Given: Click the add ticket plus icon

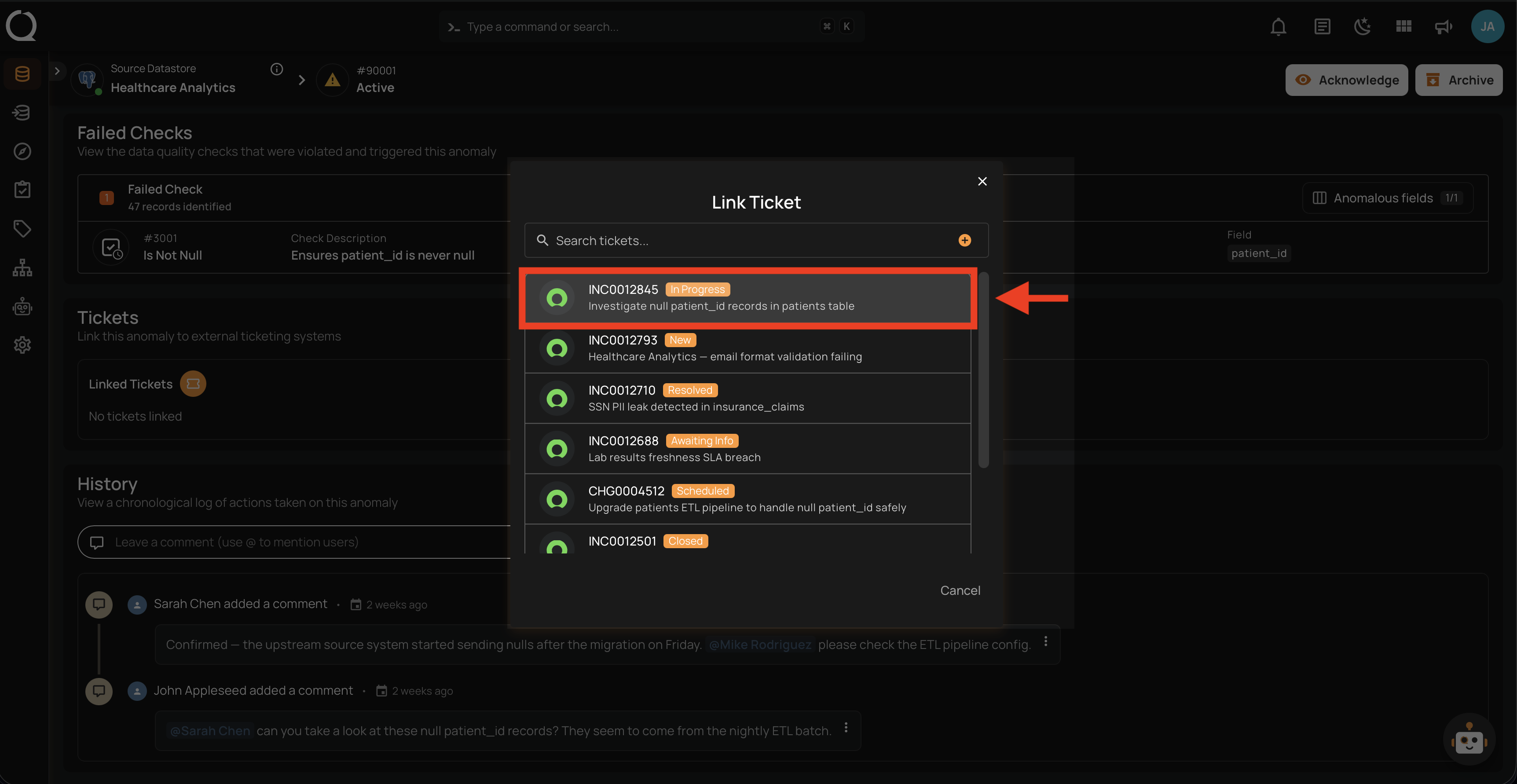Looking at the screenshot, I should (964, 240).
